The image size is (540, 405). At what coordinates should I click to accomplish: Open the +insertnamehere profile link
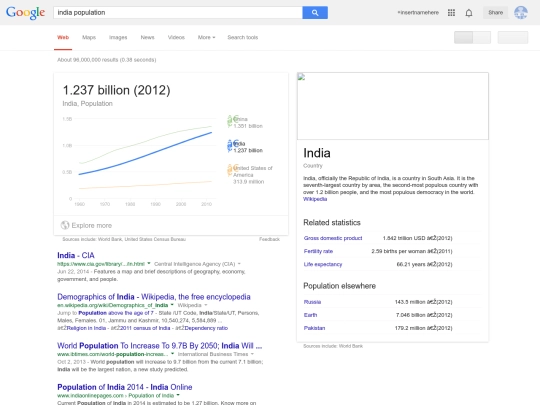coord(418,13)
